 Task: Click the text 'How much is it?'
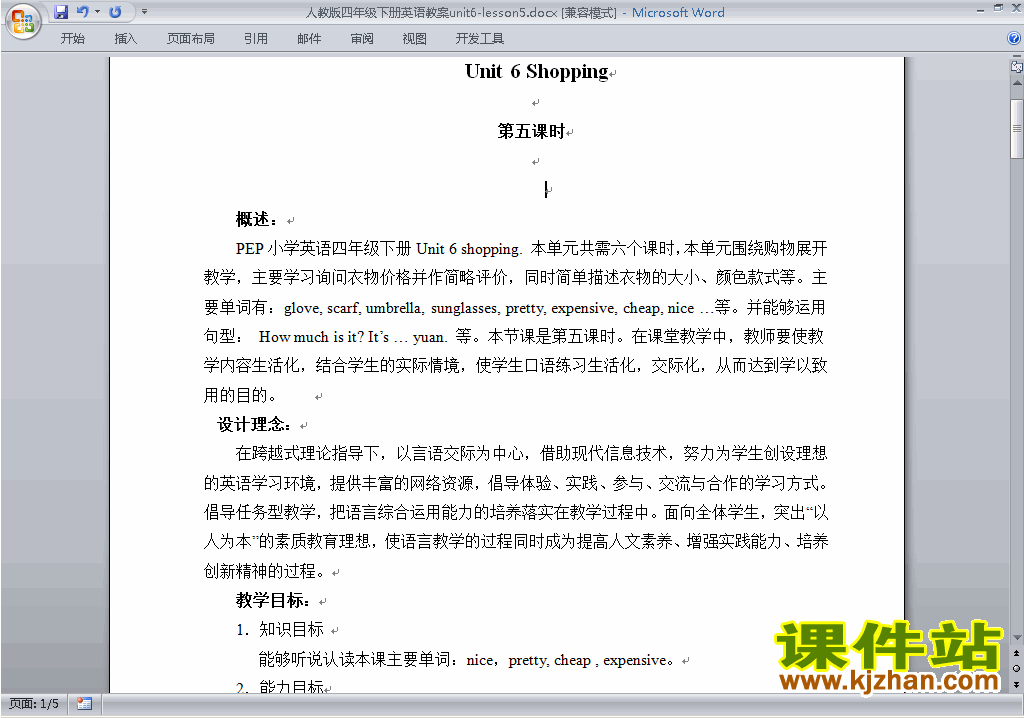311,337
